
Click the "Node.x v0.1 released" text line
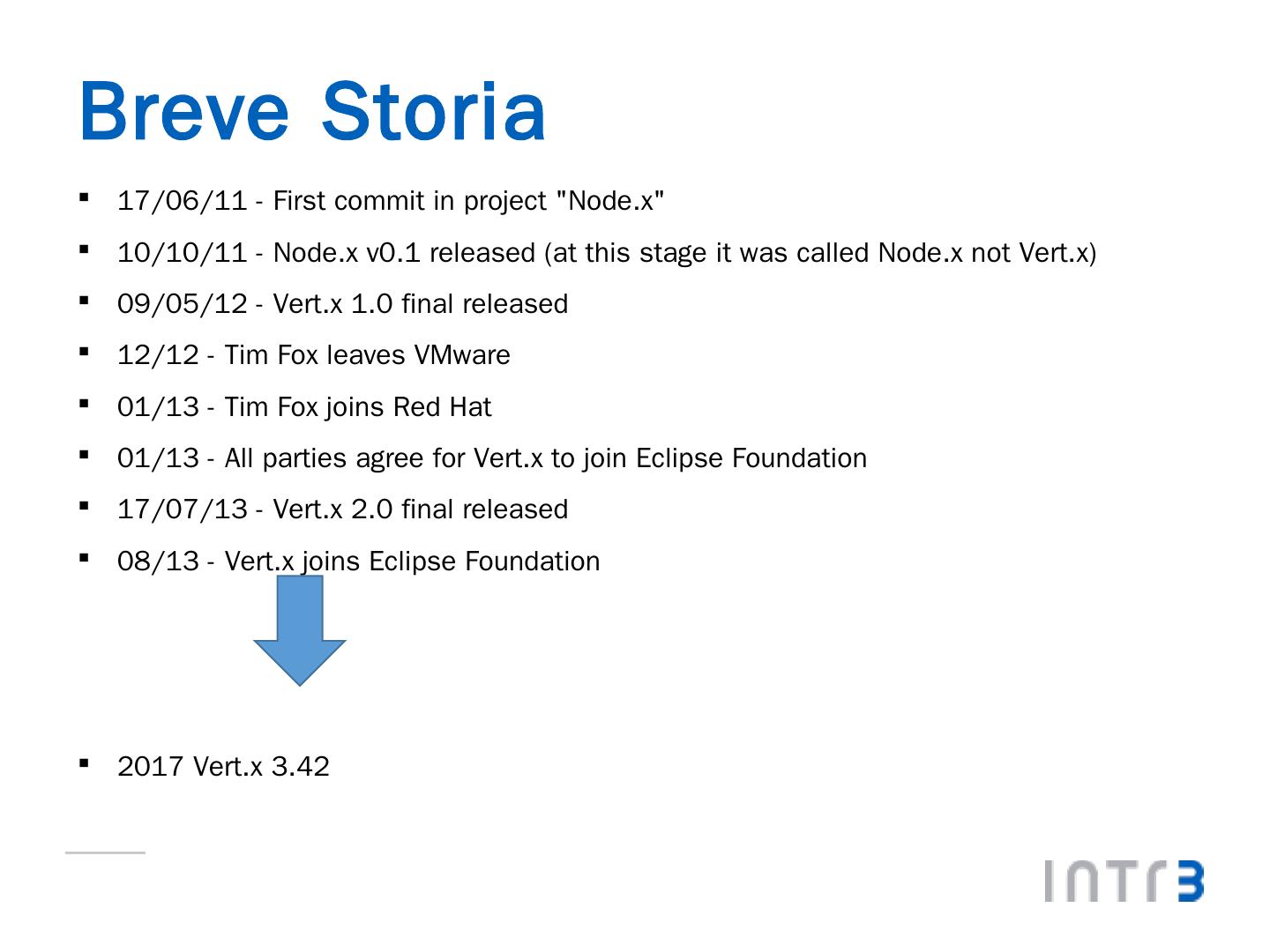click(607, 253)
